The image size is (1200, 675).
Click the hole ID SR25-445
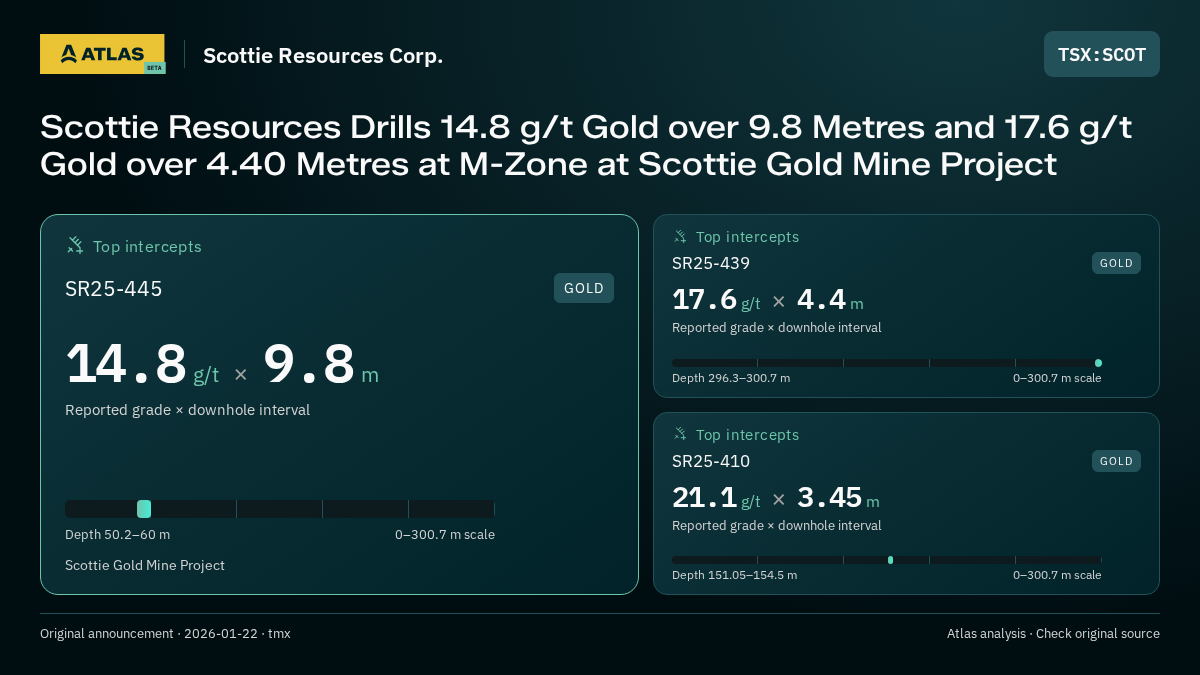[114, 289]
